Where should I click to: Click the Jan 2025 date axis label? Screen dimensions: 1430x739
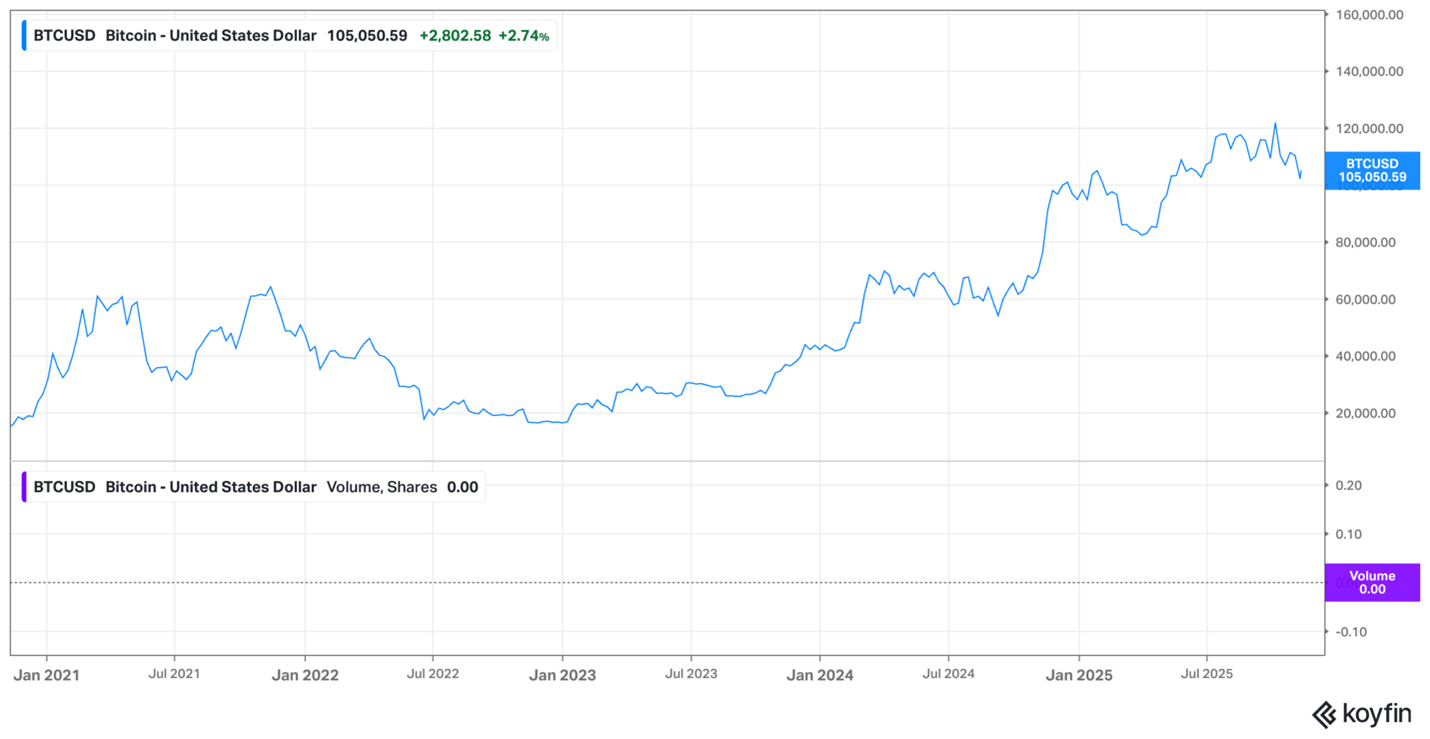click(1079, 675)
